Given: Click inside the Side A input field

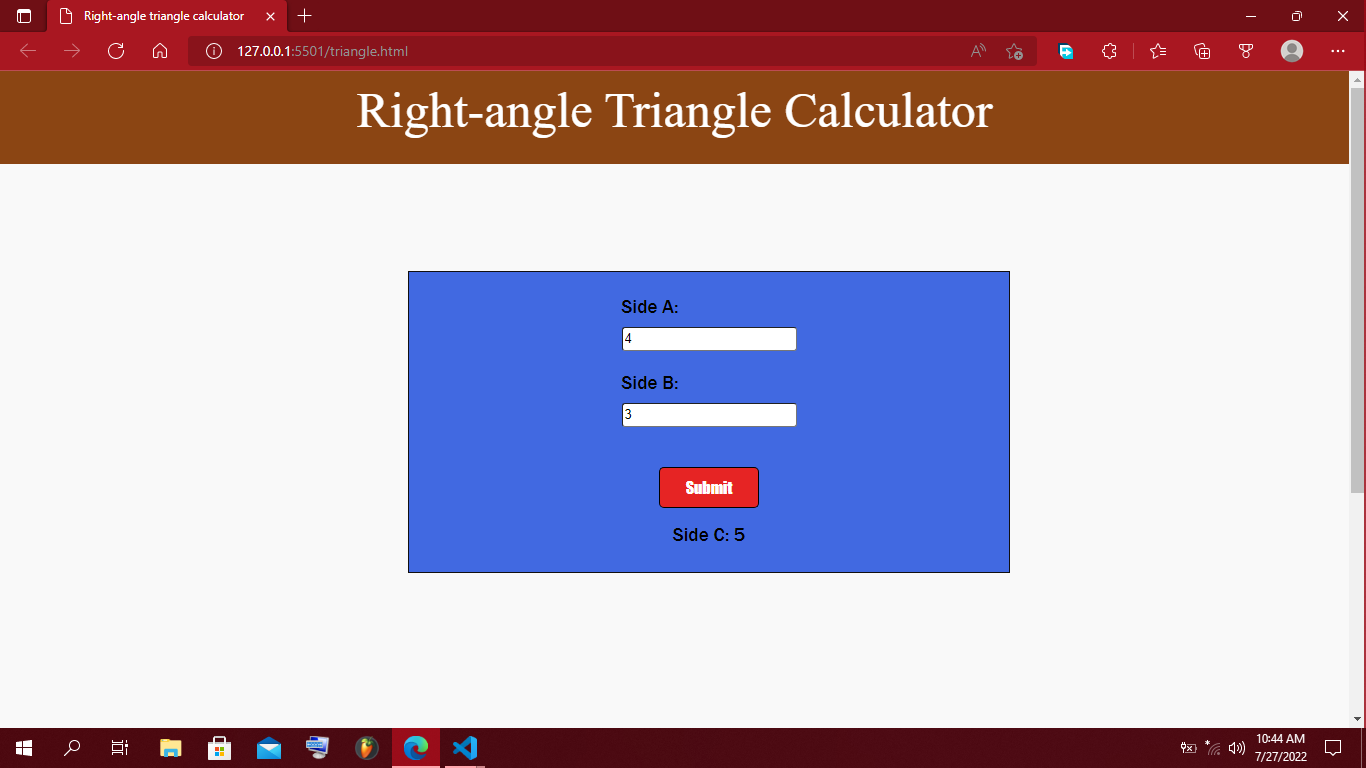Looking at the screenshot, I should (x=709, y=338).
